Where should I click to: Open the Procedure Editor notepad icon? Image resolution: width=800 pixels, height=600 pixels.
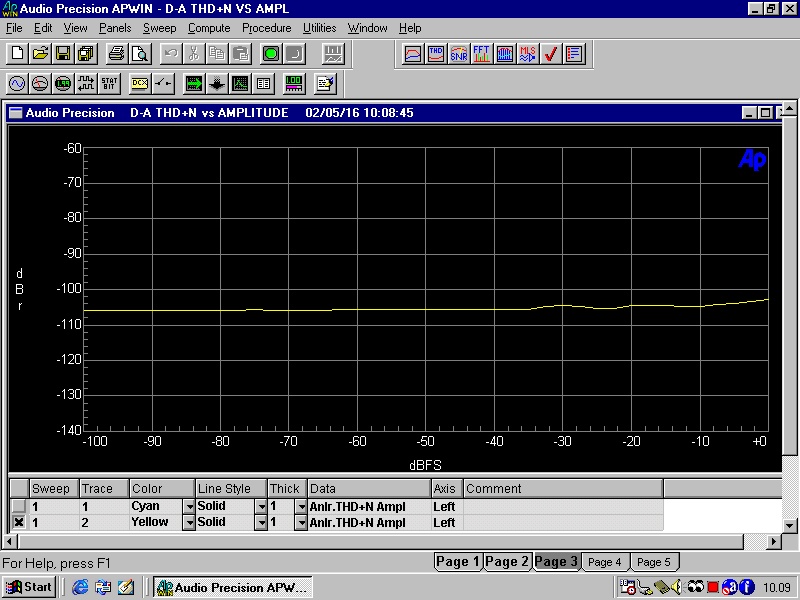click(x=325, y=84)
